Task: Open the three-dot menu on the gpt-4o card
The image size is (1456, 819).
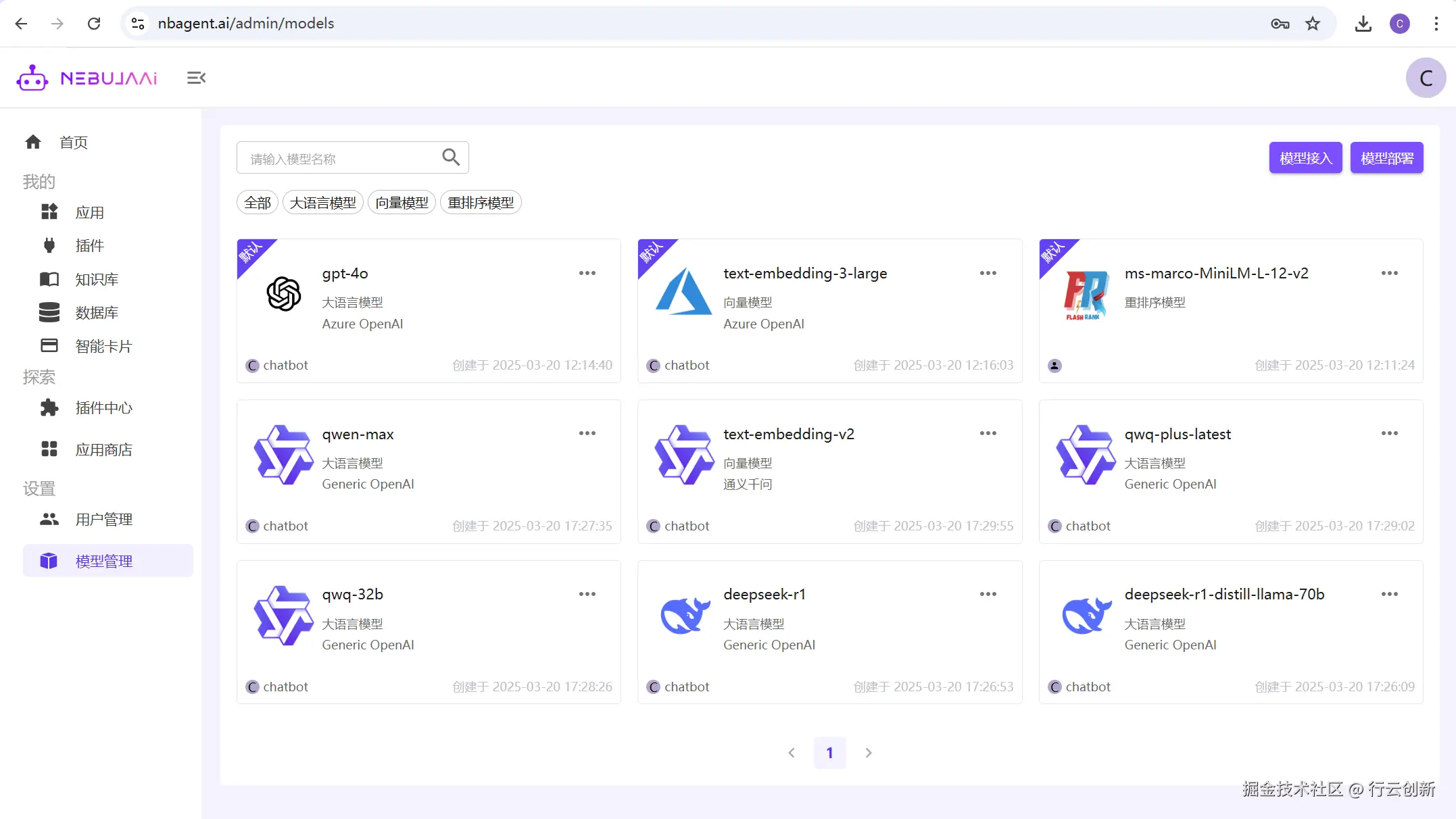Action: (587, 273)
